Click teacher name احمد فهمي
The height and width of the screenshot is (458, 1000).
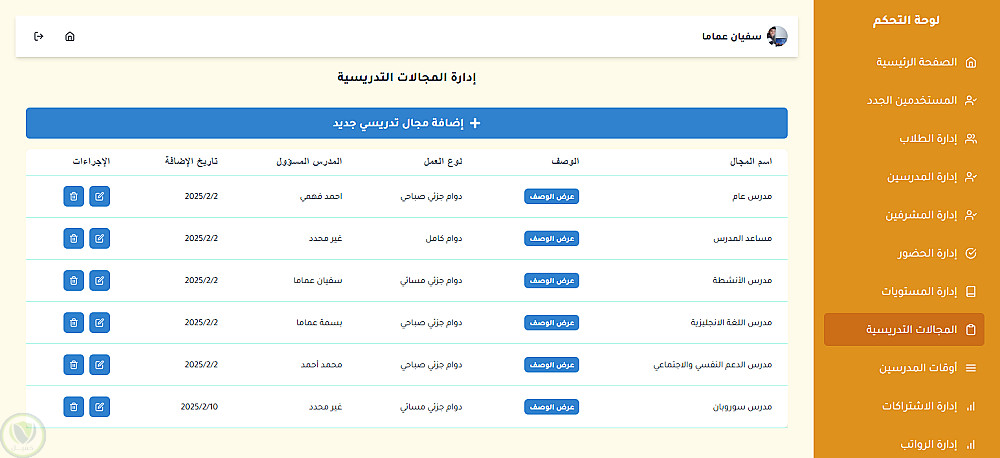[x=321, y=196]
